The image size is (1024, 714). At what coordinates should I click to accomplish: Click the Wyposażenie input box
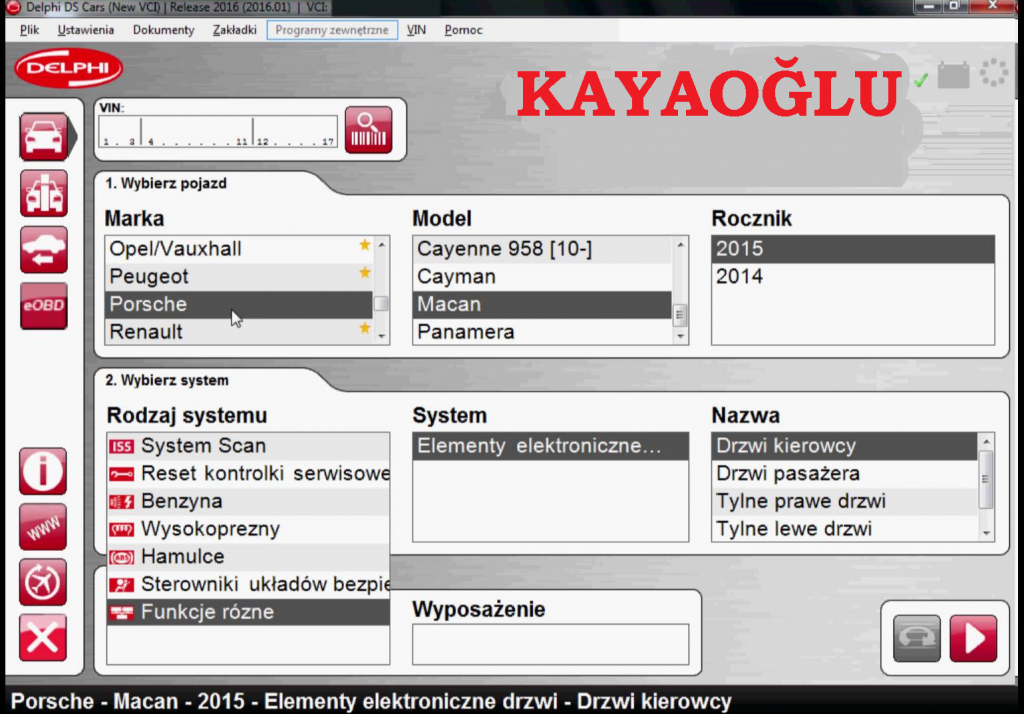click(x=551, y=644)
